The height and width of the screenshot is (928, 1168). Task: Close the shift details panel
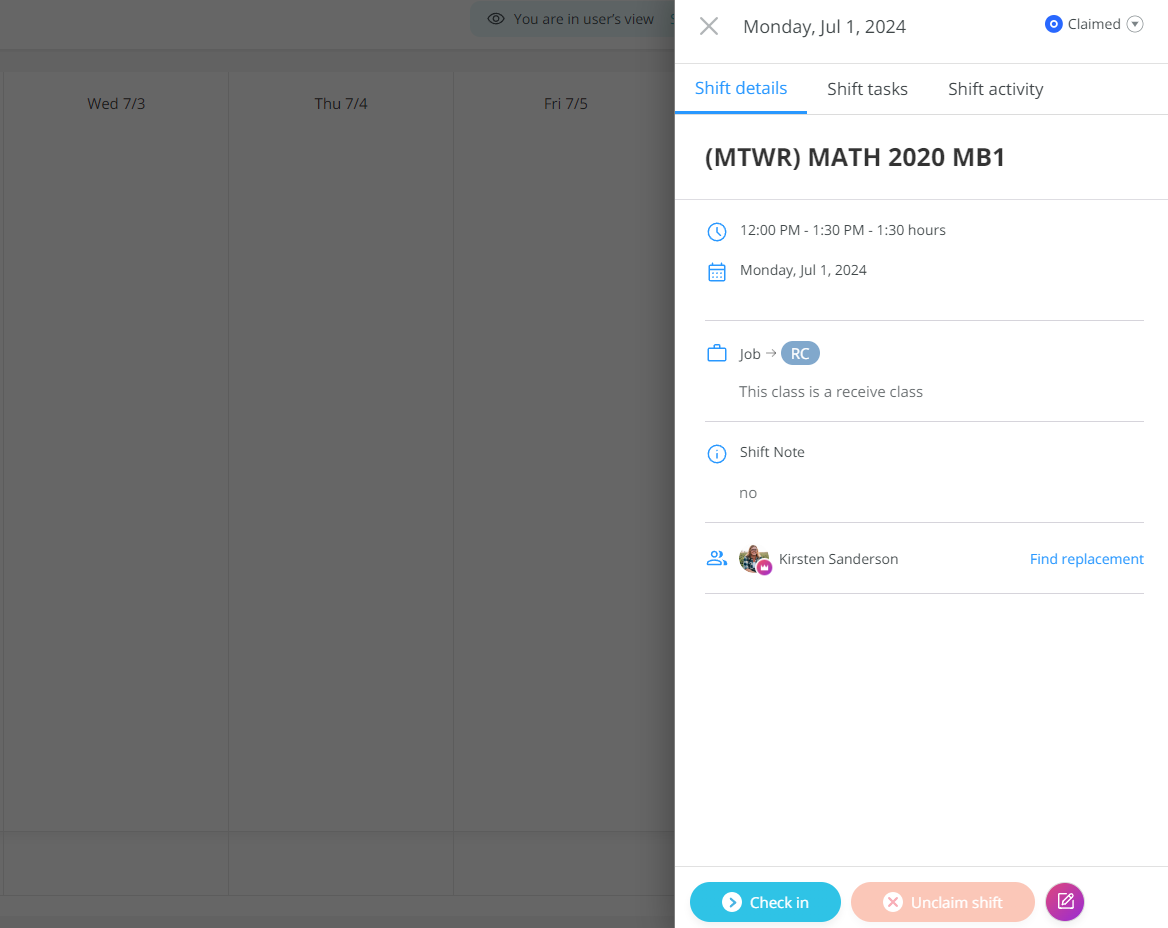coord(709,26)
